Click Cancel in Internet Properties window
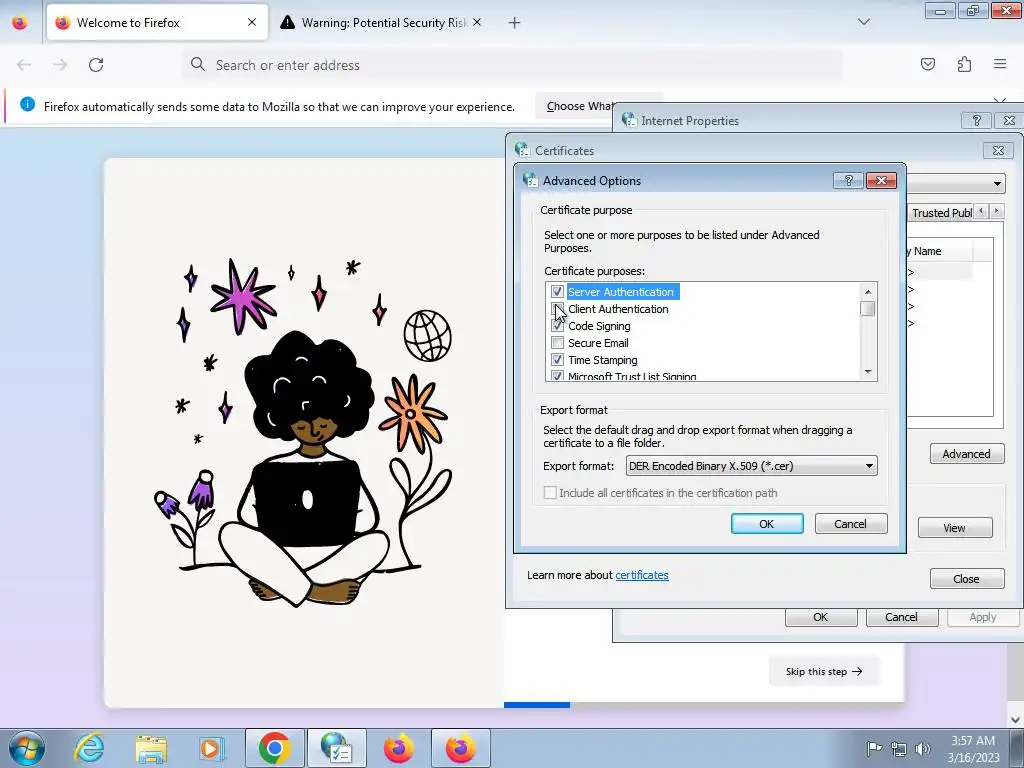Screen dimensions: 1024x768 pyautogui.click(x=901, y=617)
